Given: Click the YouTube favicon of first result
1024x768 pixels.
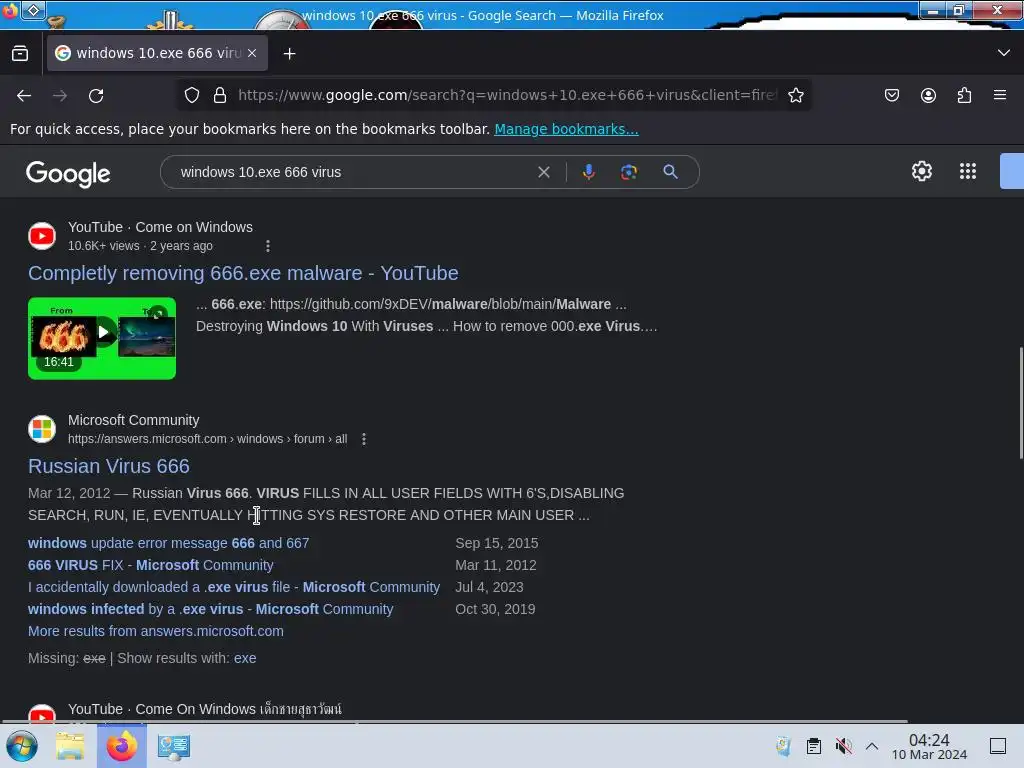Looking at the screenshot, I should coord(42,236).
